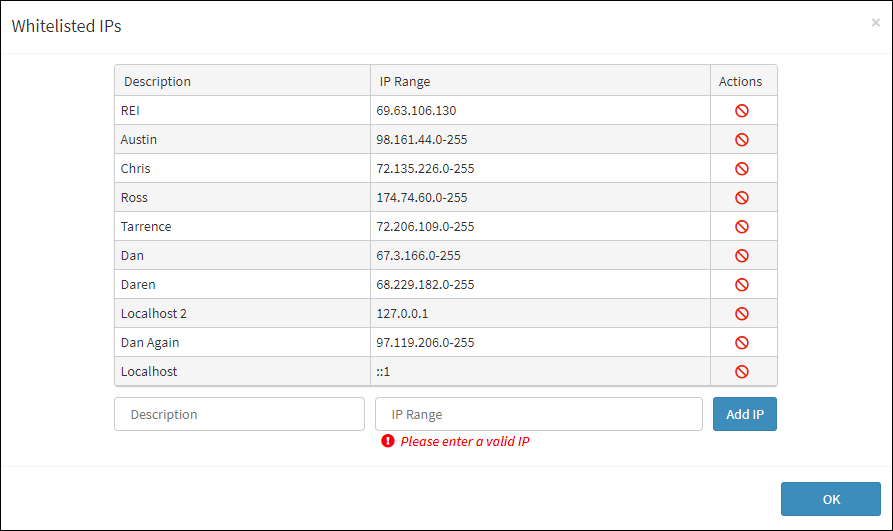893x531 pixels.
Task: Click the Description column header
Action: coord(243,81)
